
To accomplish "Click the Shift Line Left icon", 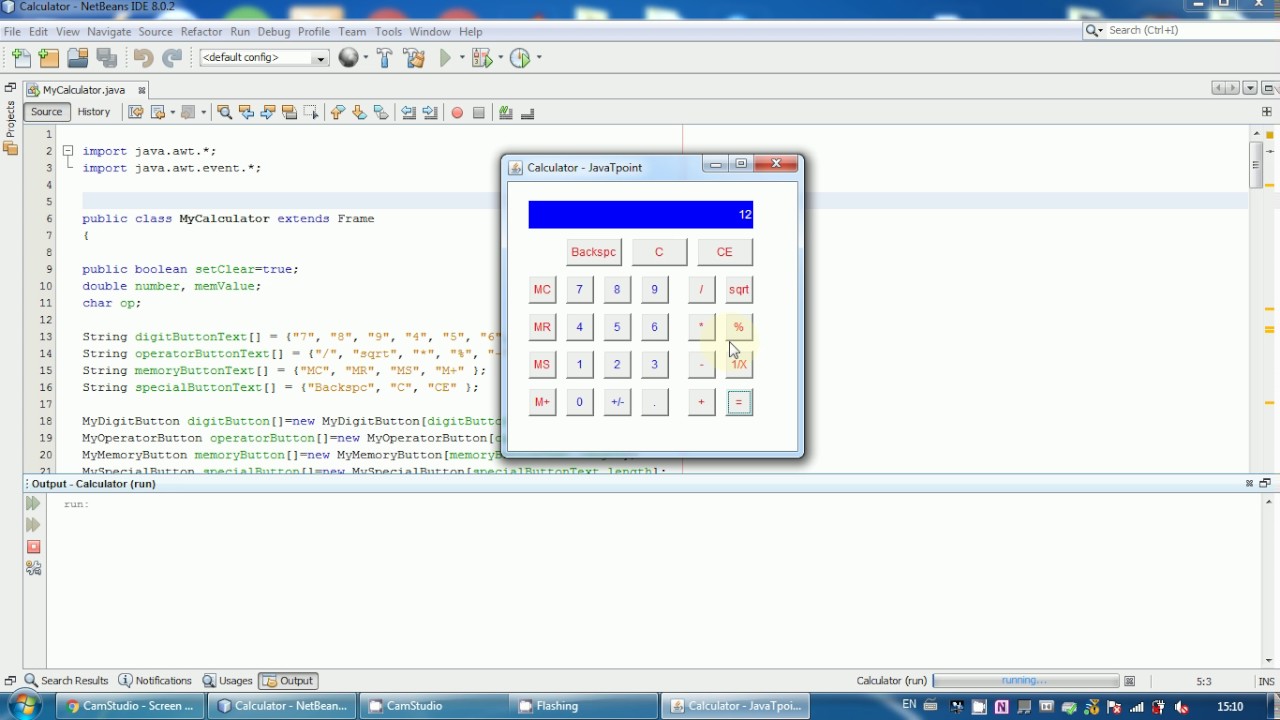I will (408, 112).
